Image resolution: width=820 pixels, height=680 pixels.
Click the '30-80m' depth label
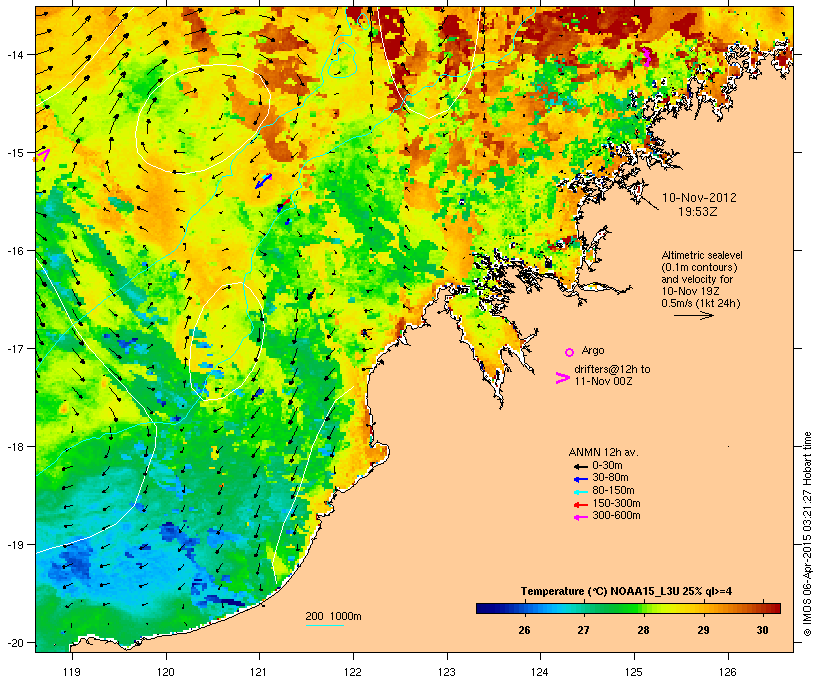[x=610, y=478]
